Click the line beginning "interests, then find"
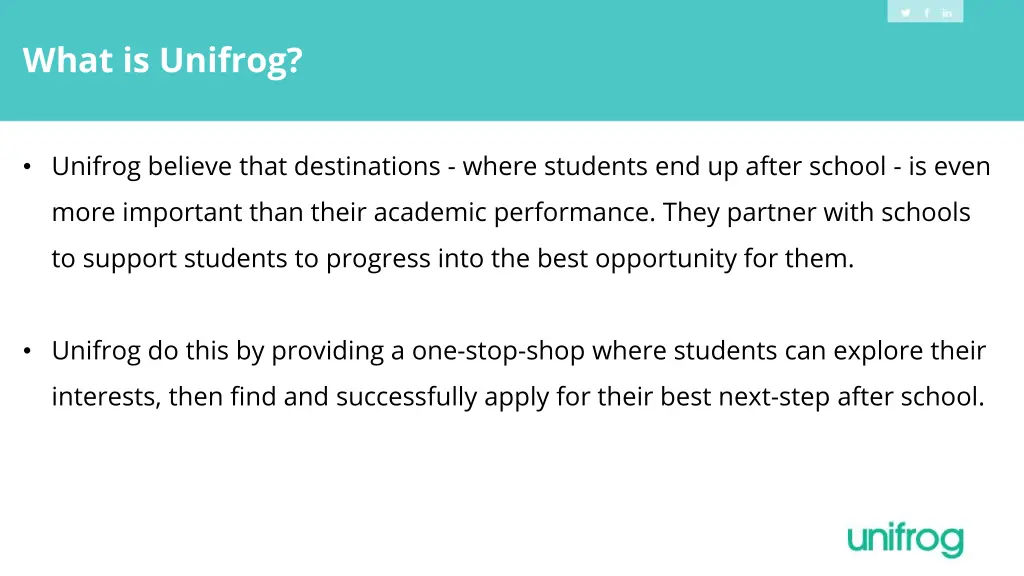The width and height of the screenshot is (1024, 576). pos(517,397)
